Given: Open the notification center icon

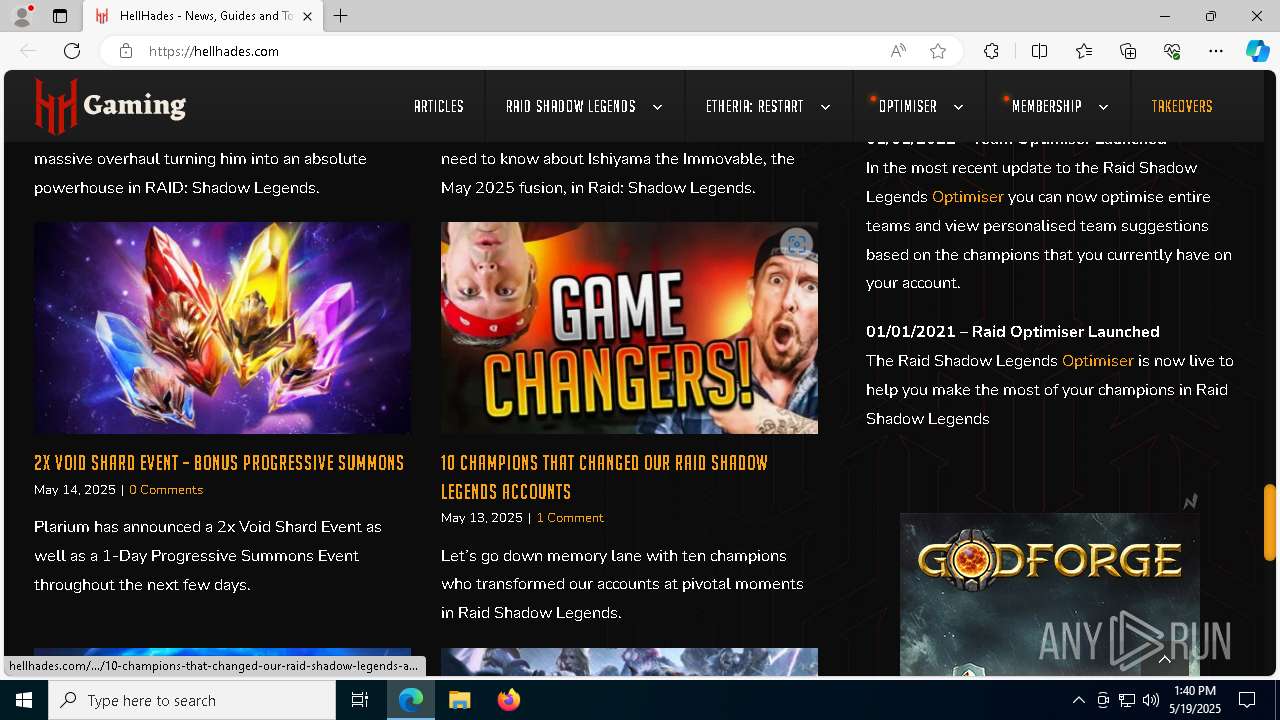Looking at the screenshot, I should pyautogui.click(x=1247, y=700).
